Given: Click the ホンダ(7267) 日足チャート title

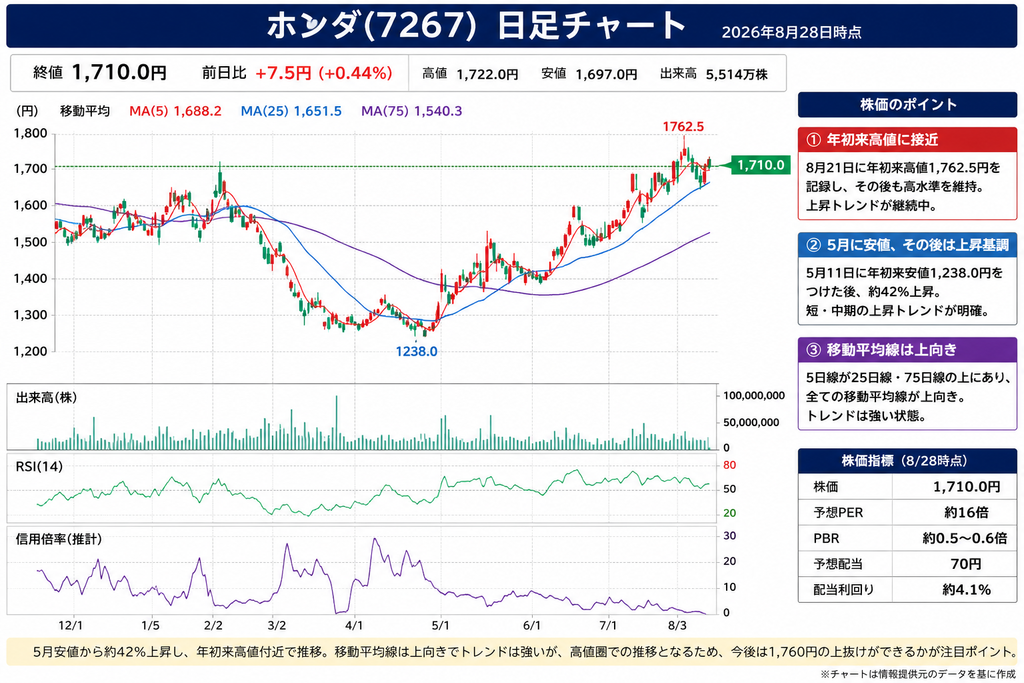Looking at the screenshot, I should tap(476, 26).
